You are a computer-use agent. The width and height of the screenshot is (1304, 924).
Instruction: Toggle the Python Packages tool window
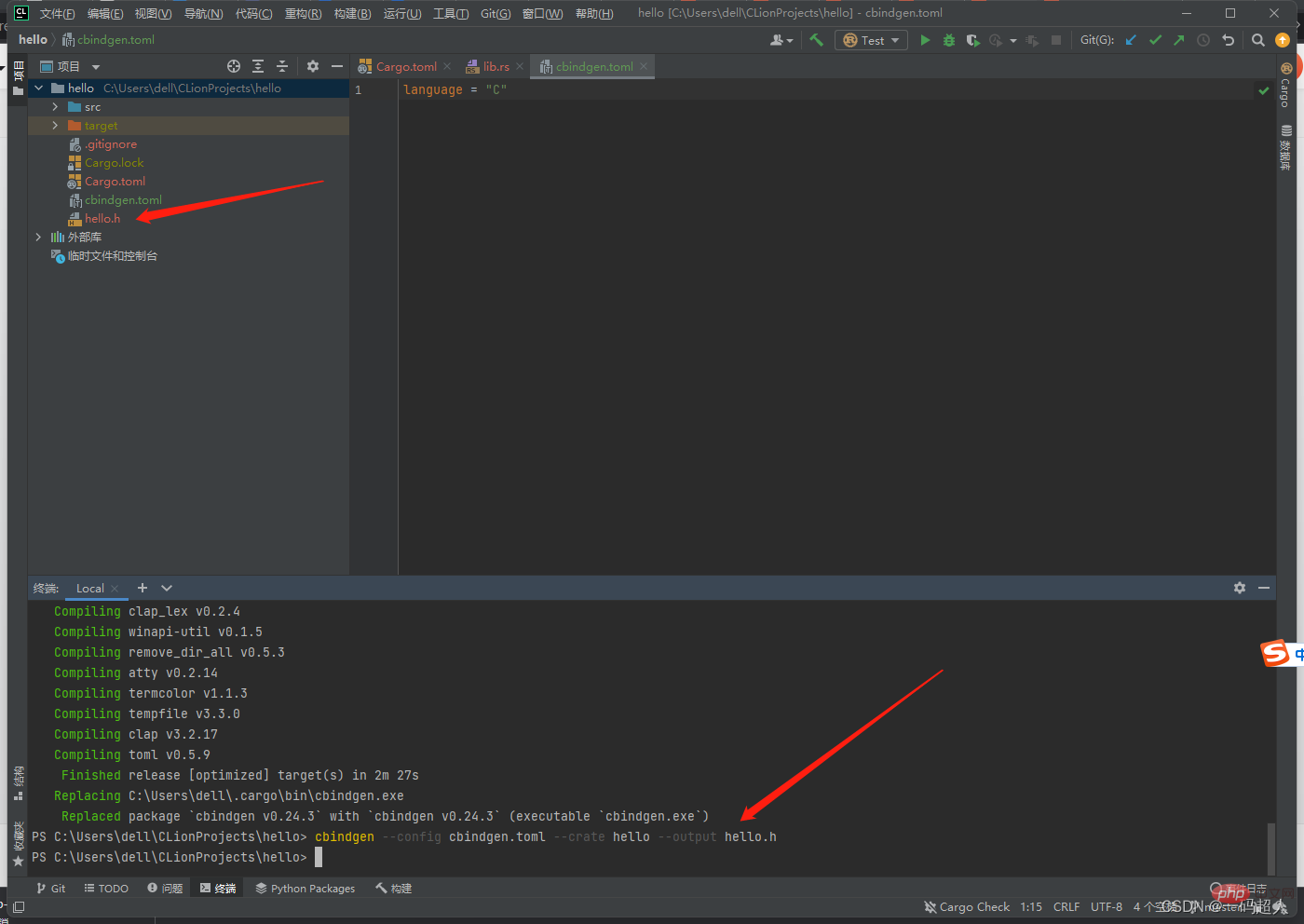306,889
